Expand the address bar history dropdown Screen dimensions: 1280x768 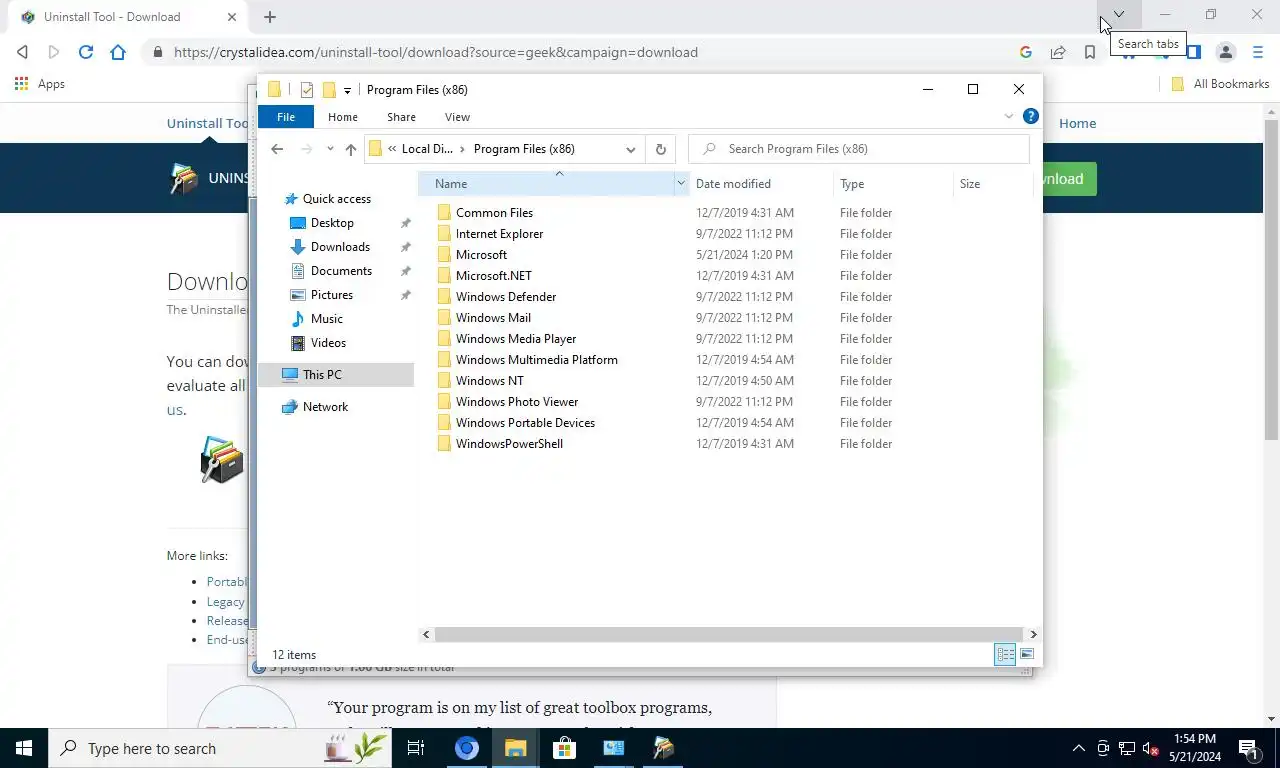click(630, 149)
